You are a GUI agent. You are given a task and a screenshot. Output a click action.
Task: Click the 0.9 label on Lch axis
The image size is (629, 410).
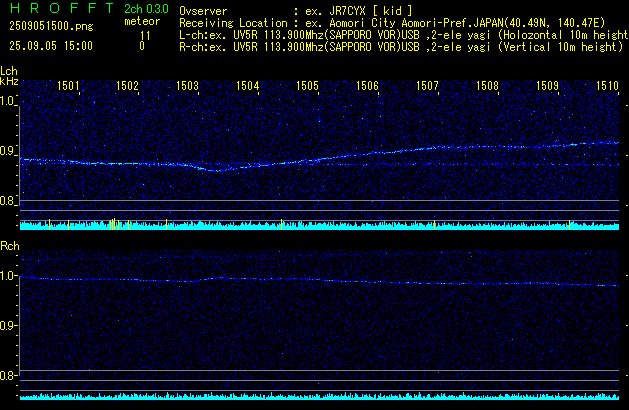tap(7, 151)
